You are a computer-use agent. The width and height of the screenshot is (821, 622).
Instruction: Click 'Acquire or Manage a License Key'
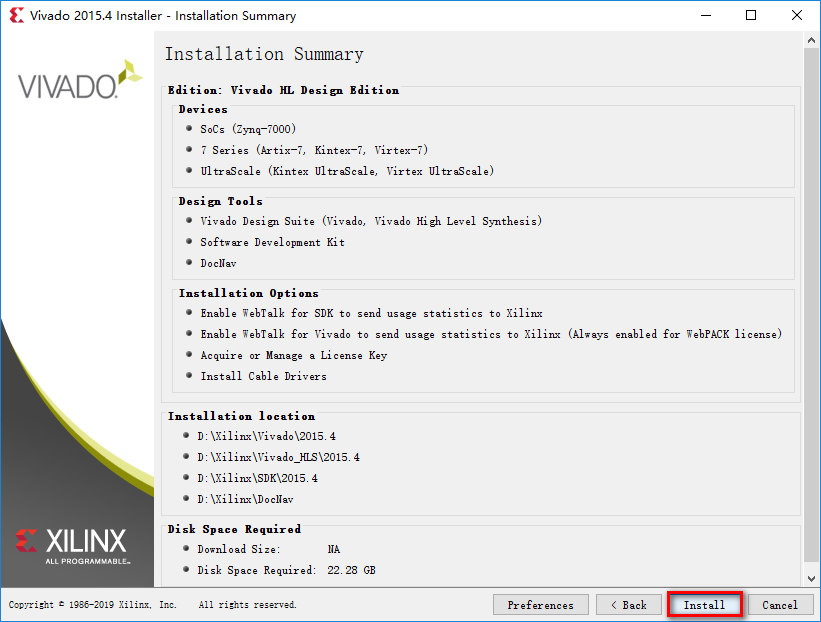click(294, 356)
